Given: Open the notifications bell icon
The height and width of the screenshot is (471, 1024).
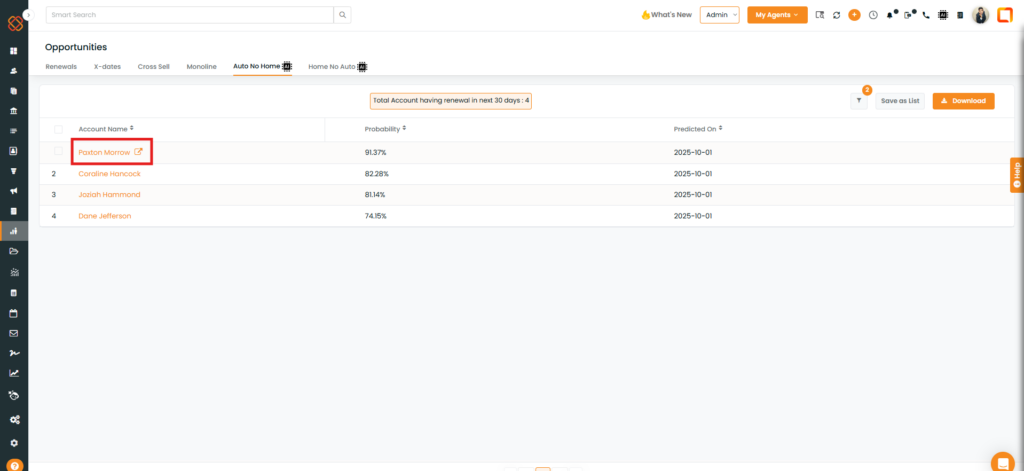Looking at the screenshot, I should tap(890, 15).
